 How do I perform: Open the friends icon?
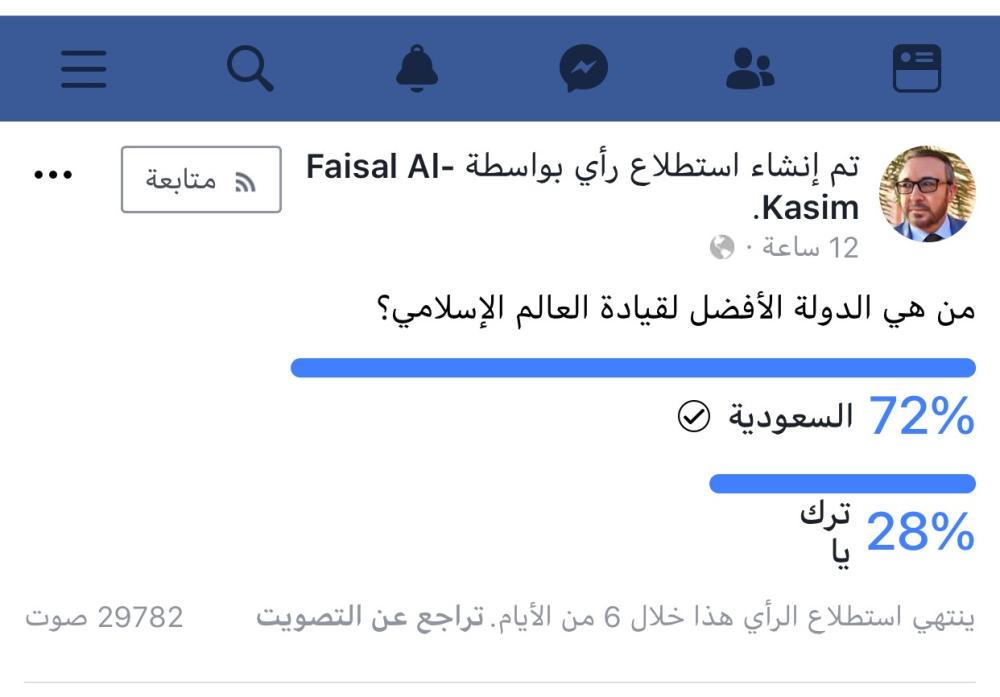click(x=750, y=70)
